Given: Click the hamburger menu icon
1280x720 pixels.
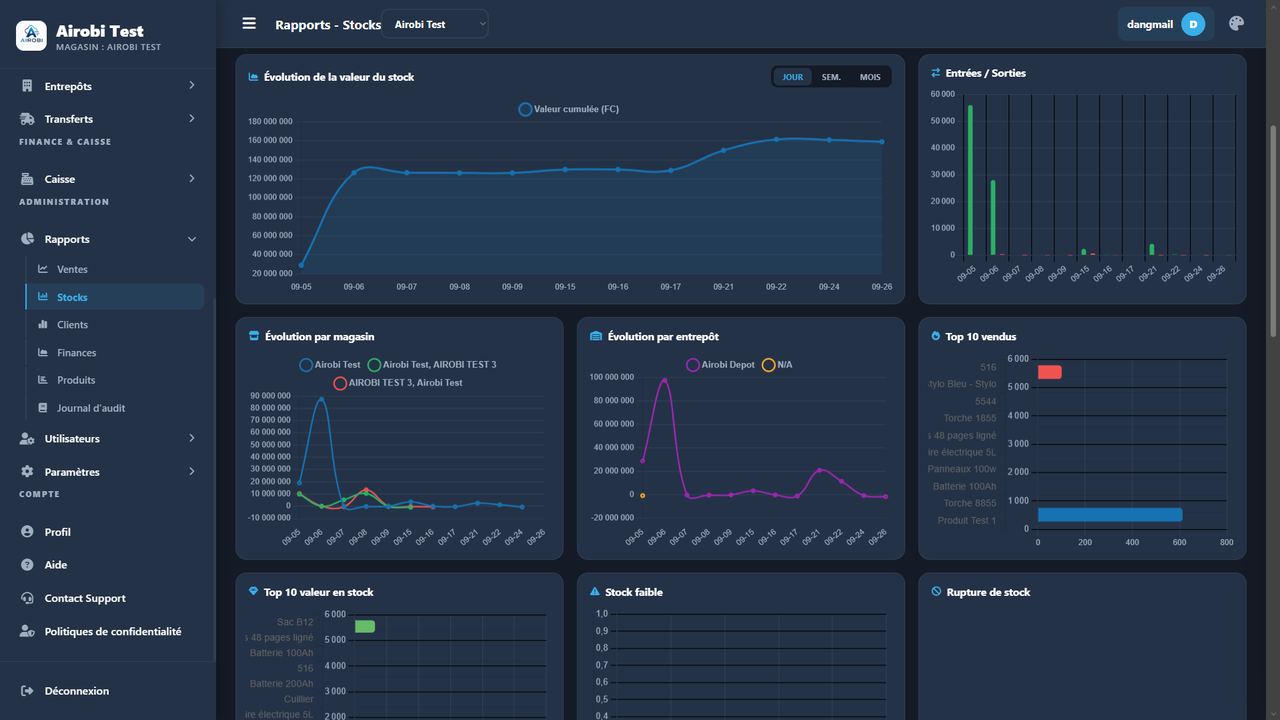Looking at the screenshot, I should tap(249, 24).
